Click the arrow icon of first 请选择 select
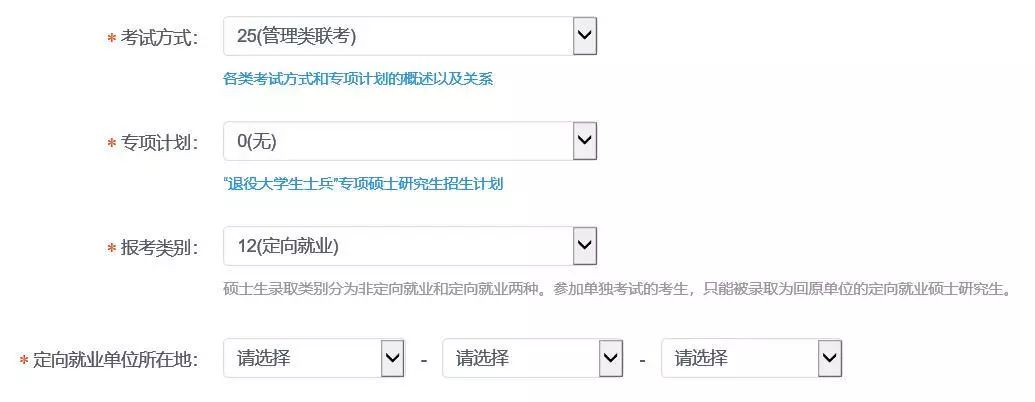 coord(393,358)
